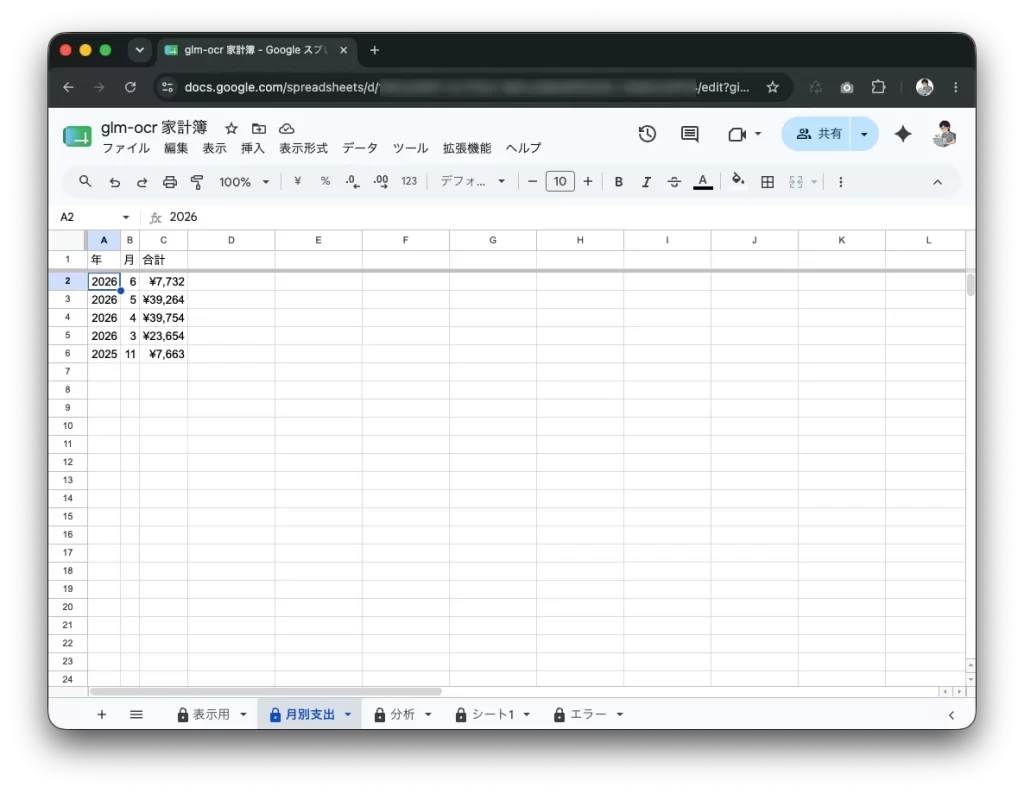
Task: Select the paint format tool
Action: pos(197,182)
